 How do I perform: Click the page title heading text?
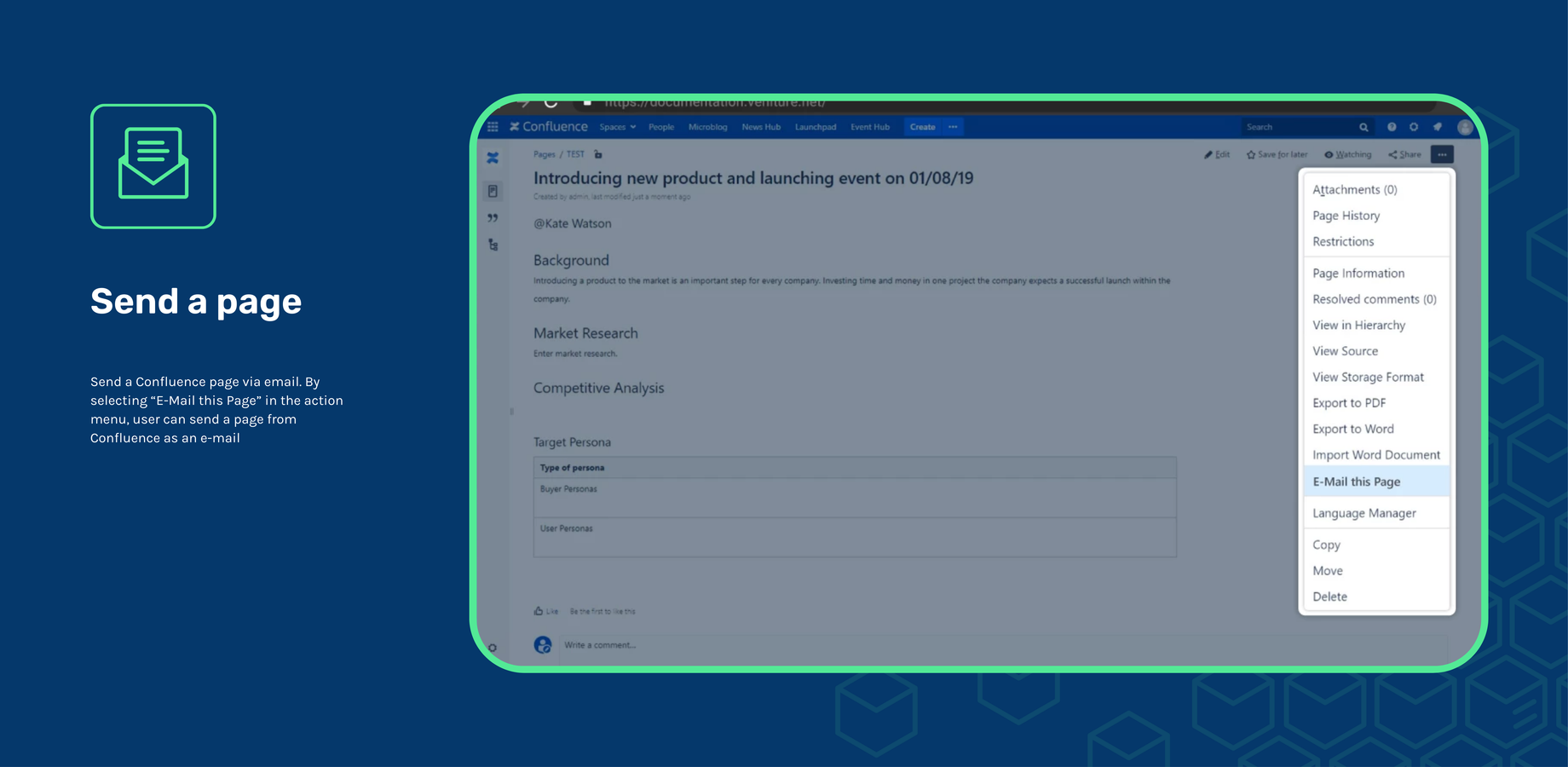pyautogui.click(x=753, y=178)
